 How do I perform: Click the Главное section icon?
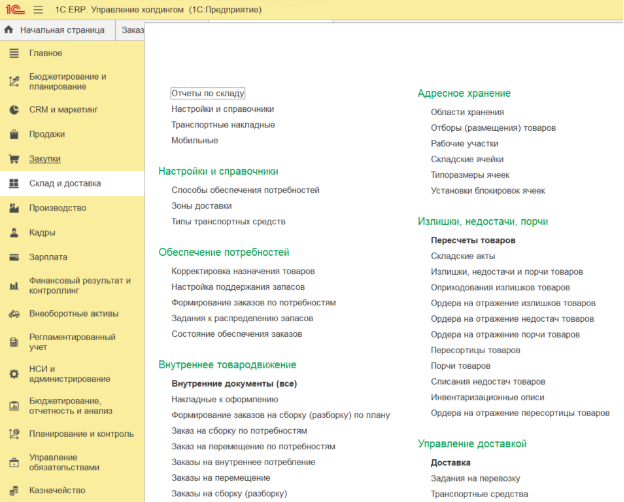coord(14,53)
